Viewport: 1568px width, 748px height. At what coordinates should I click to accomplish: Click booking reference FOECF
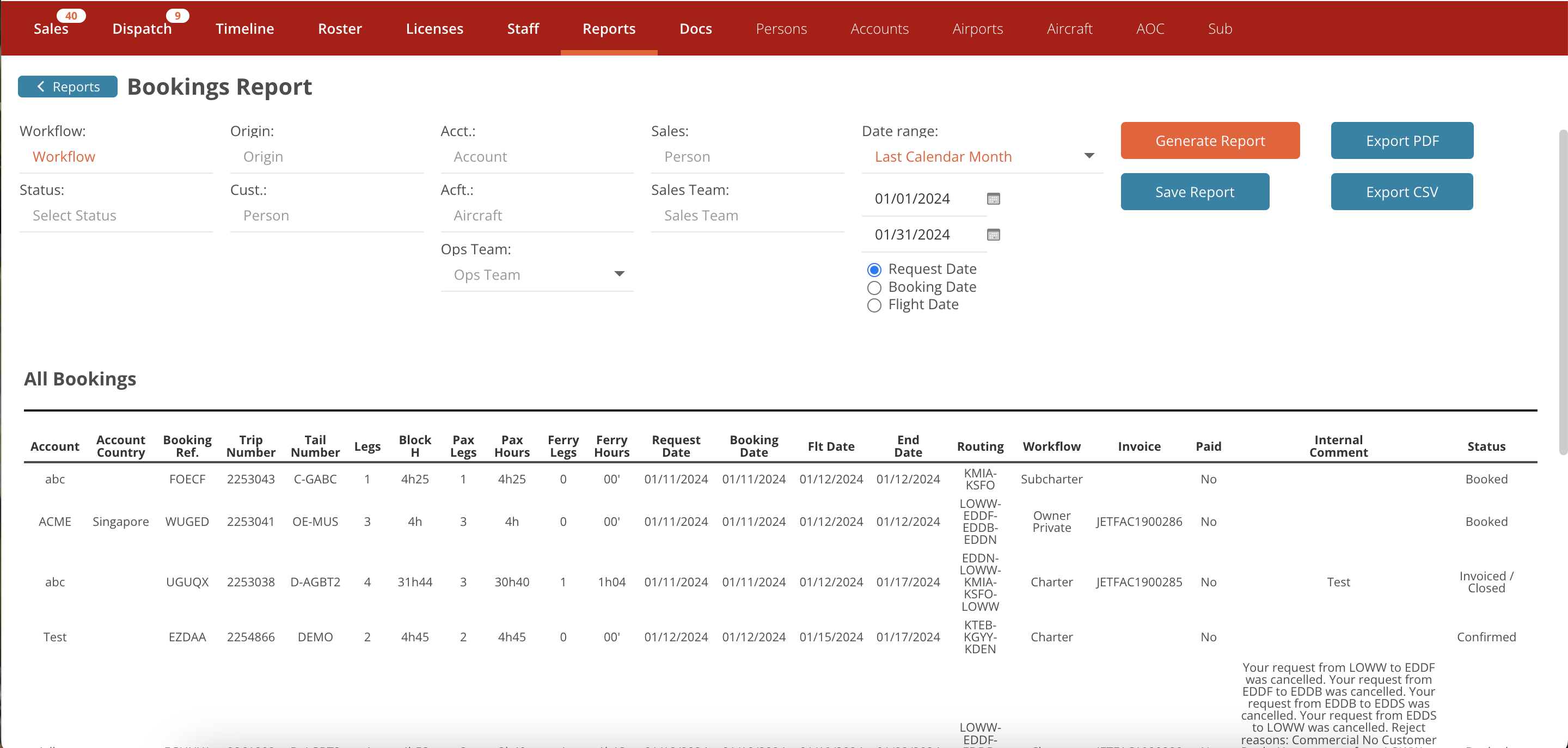click(187, 480)
